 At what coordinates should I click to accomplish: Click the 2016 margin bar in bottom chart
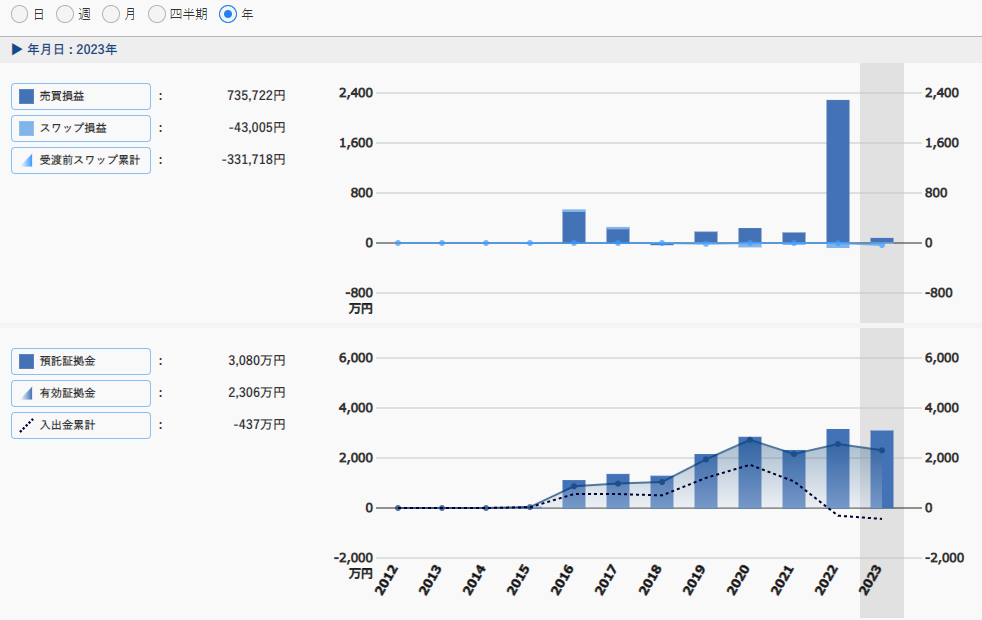coord(574,494)
